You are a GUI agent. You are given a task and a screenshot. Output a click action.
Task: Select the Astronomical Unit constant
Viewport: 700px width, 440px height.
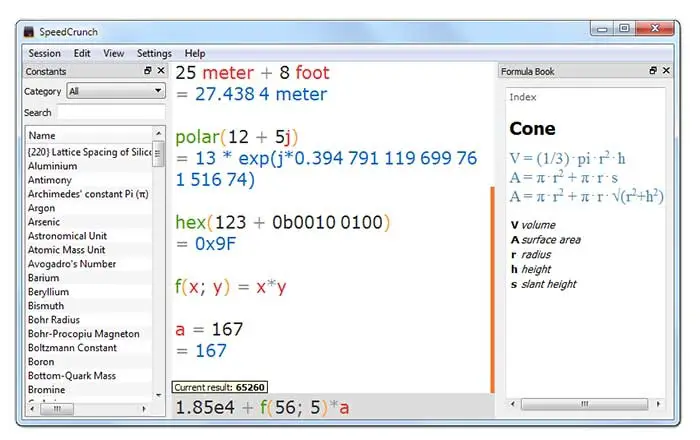tap(89, 236)
